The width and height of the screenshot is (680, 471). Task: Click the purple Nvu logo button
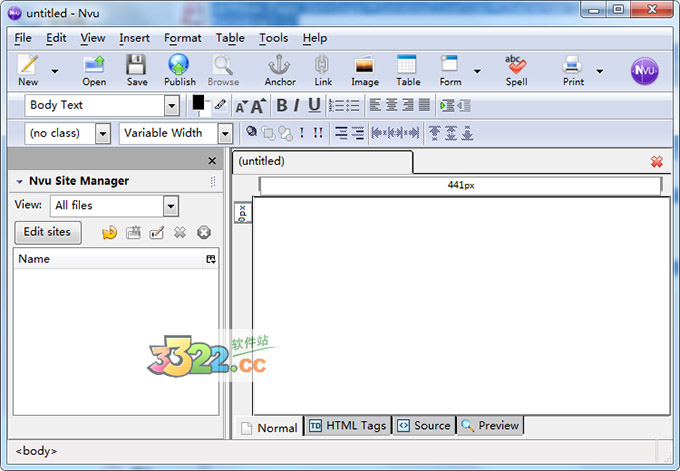[x=644, y=71]
